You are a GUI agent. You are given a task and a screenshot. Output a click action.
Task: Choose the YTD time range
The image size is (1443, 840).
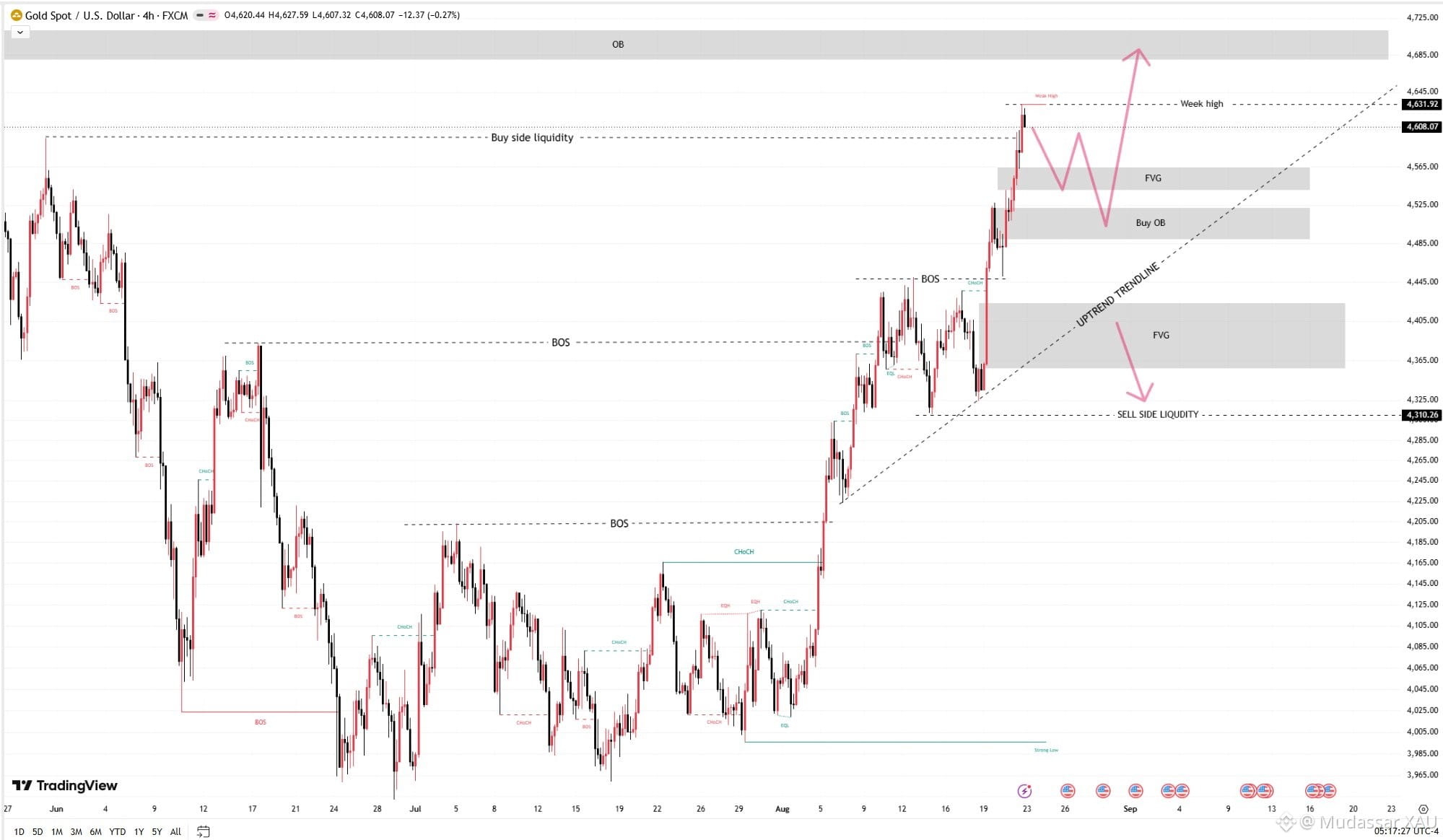[117, 831]
